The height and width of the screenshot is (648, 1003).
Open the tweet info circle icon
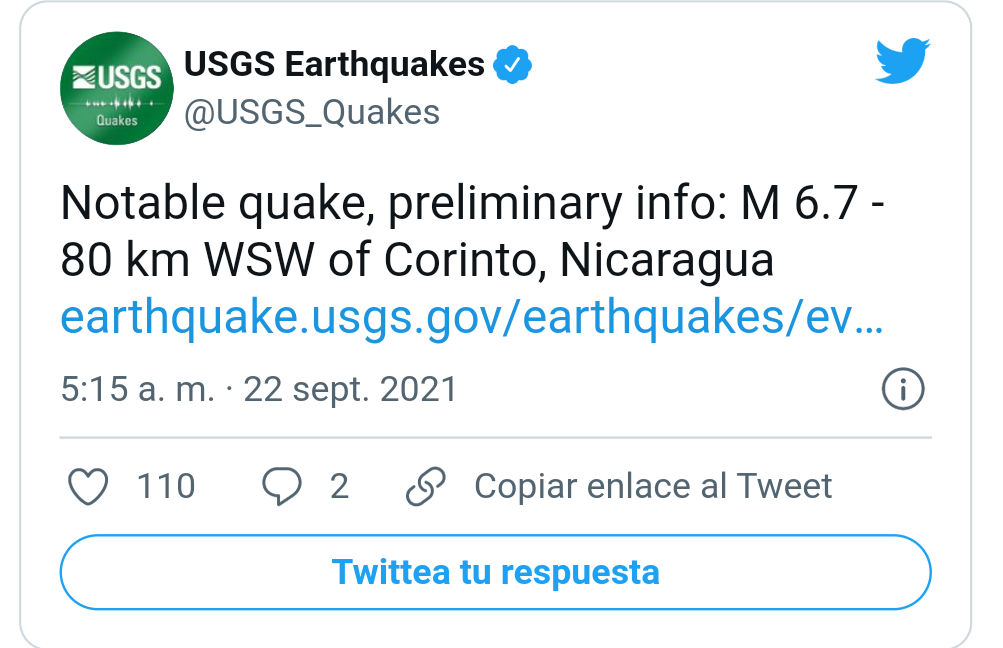pos(903,388)
